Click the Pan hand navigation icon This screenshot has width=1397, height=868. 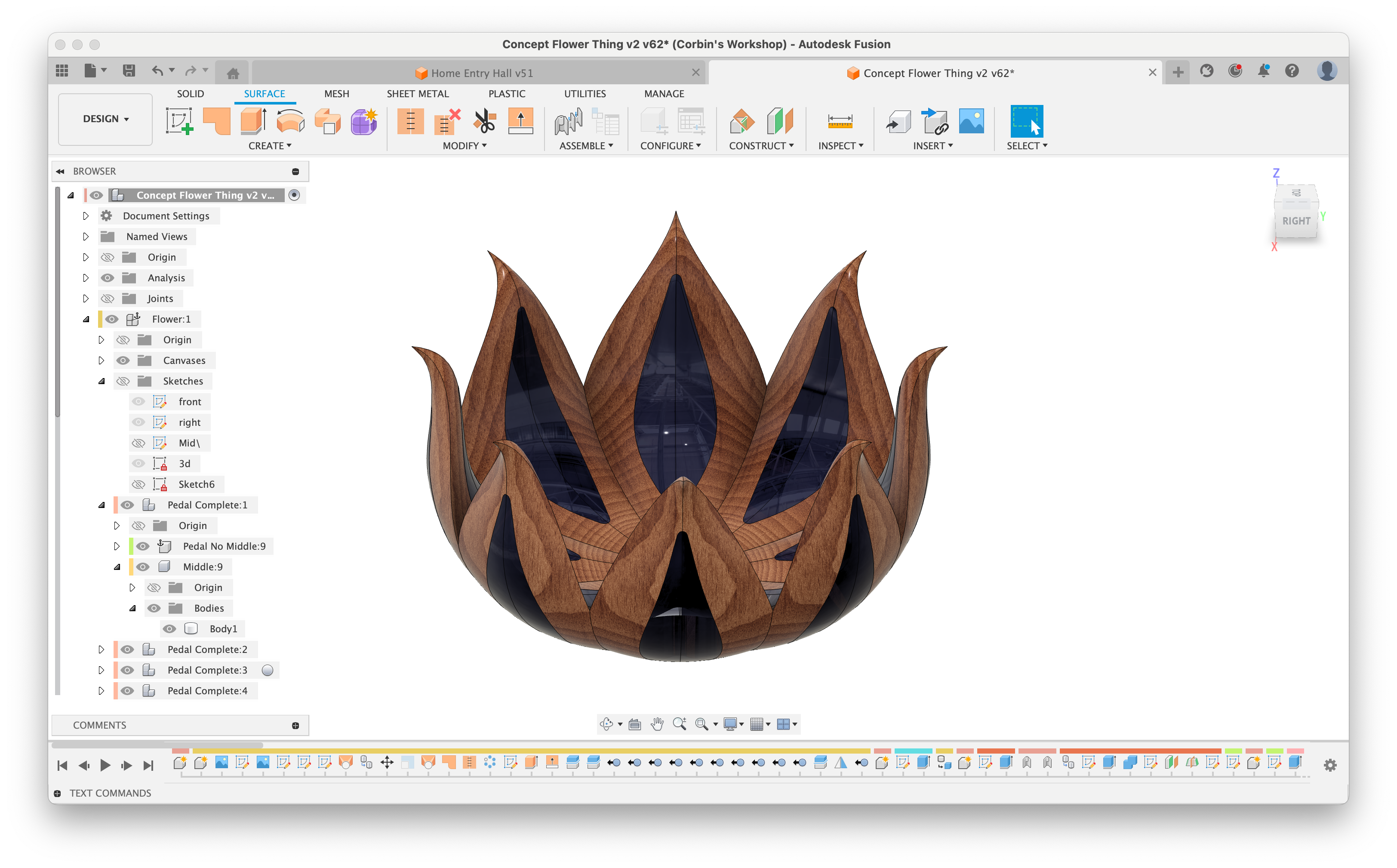coord(657,724)
